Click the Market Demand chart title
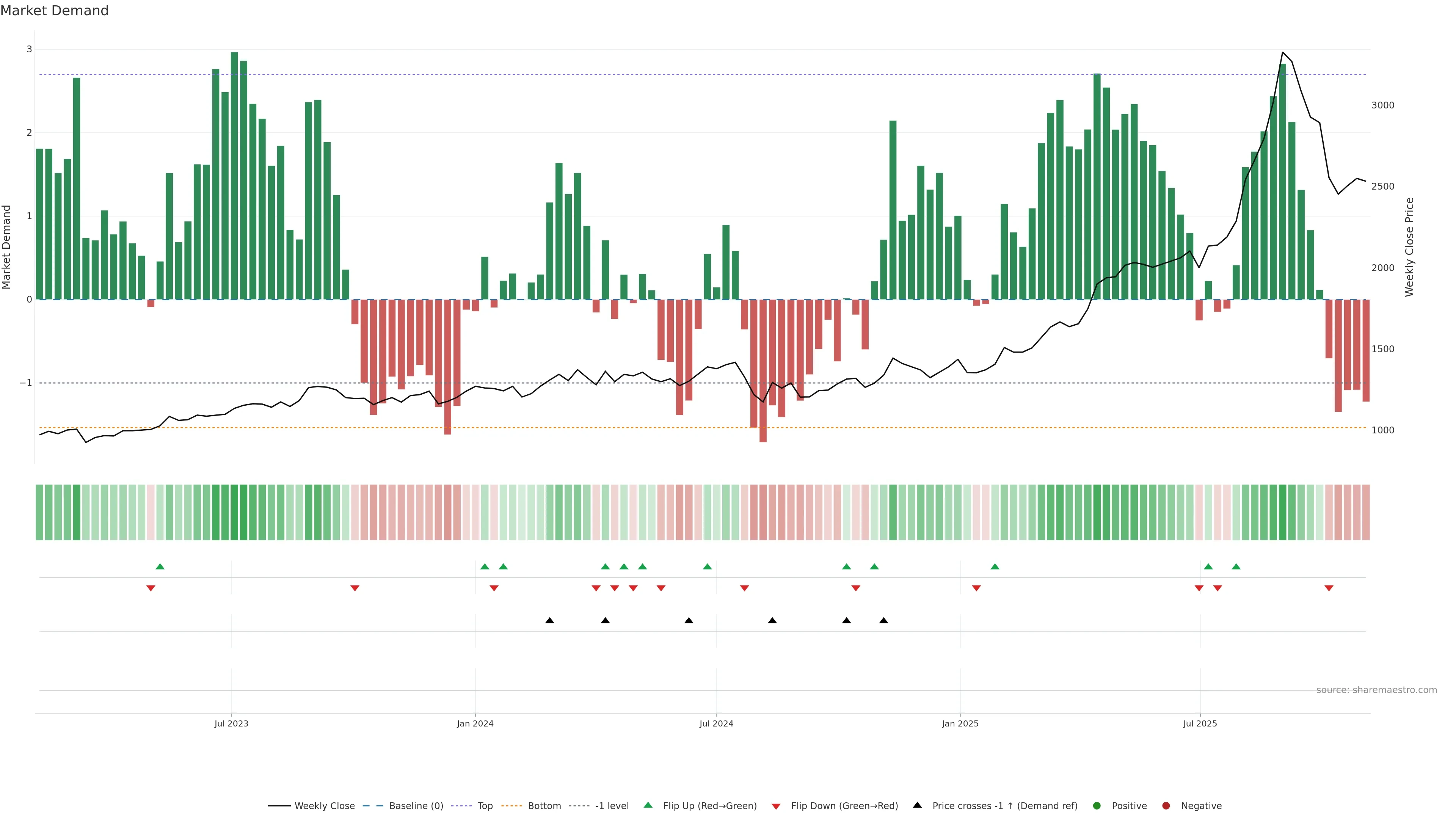1456x819 pixels. click(x=54, y=10)
